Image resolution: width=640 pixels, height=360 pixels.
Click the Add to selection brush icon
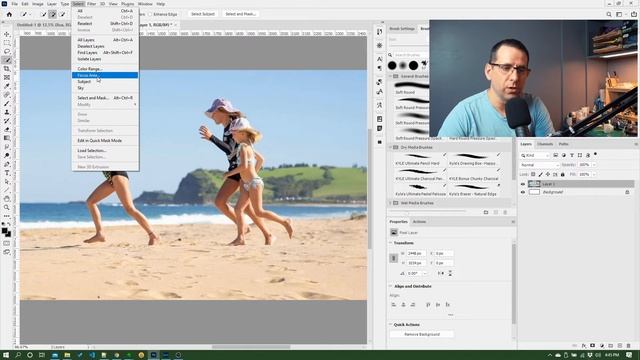coord(53,14)
